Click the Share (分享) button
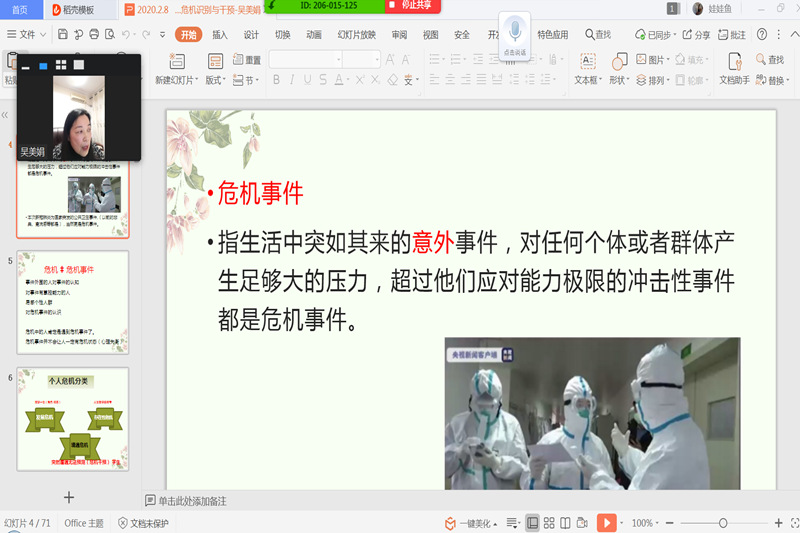Viewport: 800px width, 533px height. [x=696, y=34]
